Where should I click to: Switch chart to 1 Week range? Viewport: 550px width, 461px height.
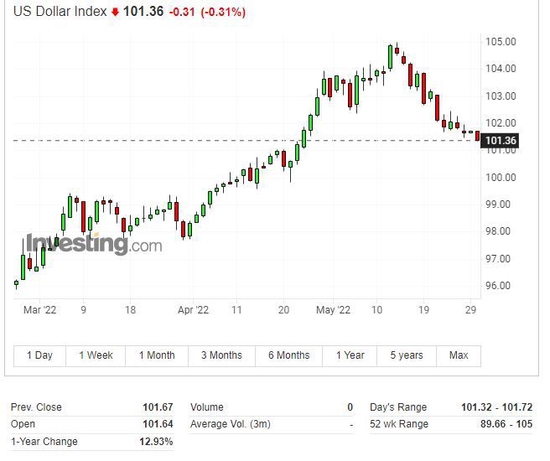95,355
